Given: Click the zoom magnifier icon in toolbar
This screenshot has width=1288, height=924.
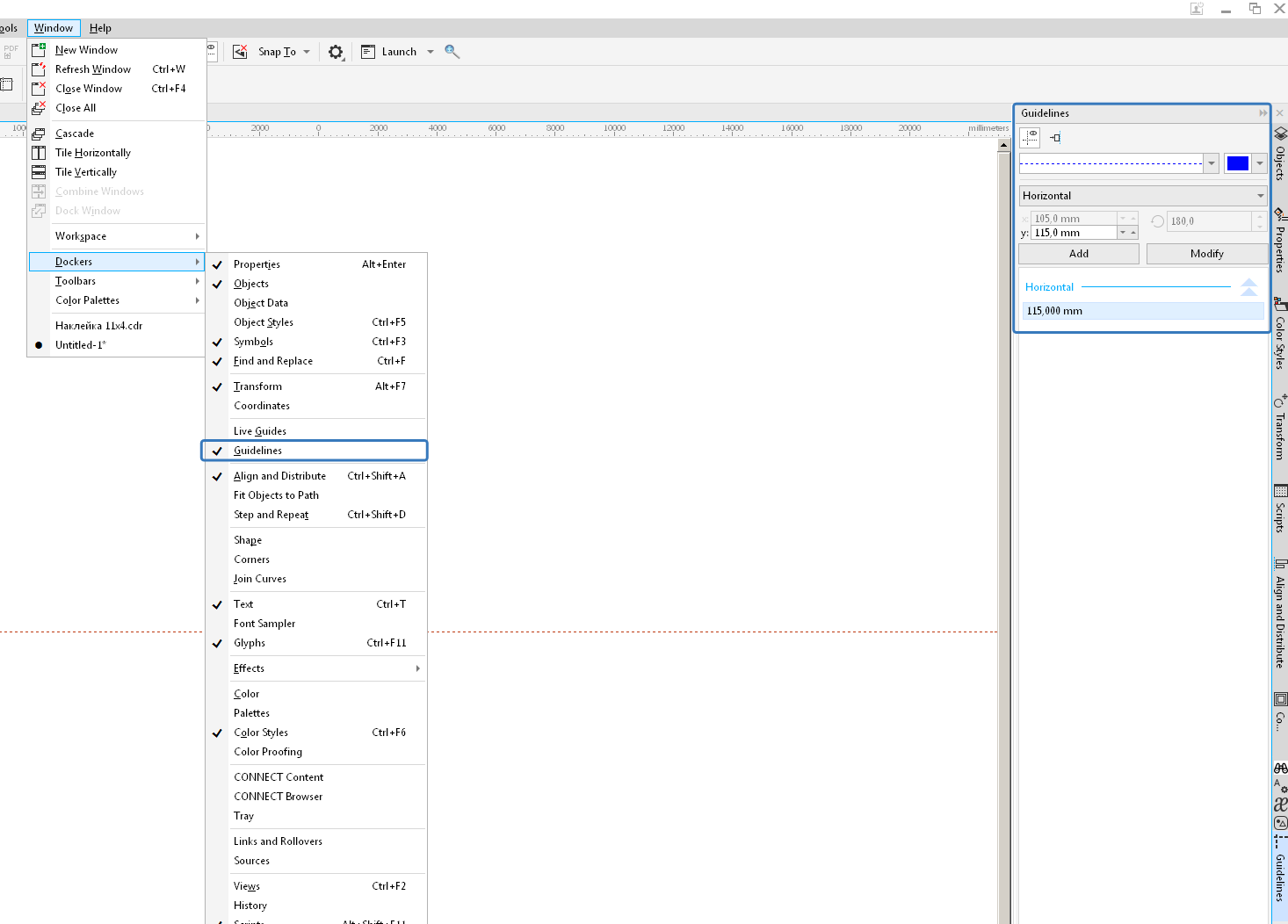Looking at the screenshot, I should point(452,52).
